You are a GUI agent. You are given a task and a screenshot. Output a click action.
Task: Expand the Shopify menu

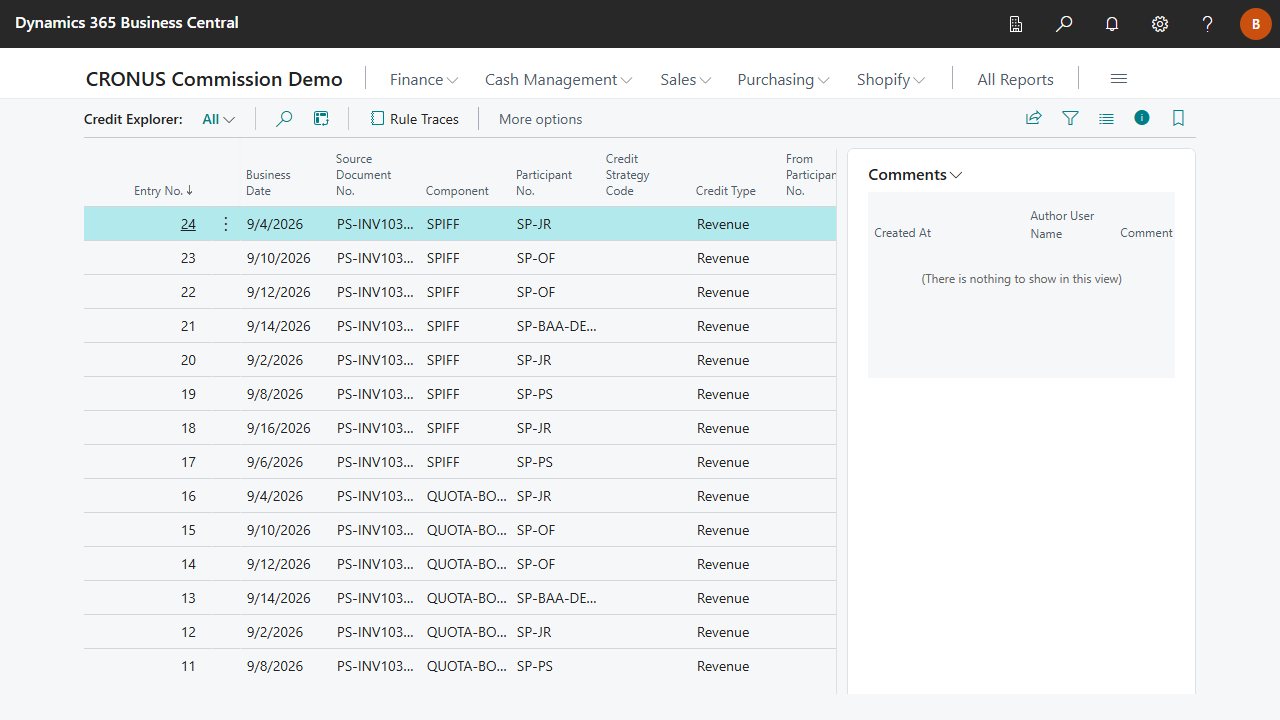891,80
